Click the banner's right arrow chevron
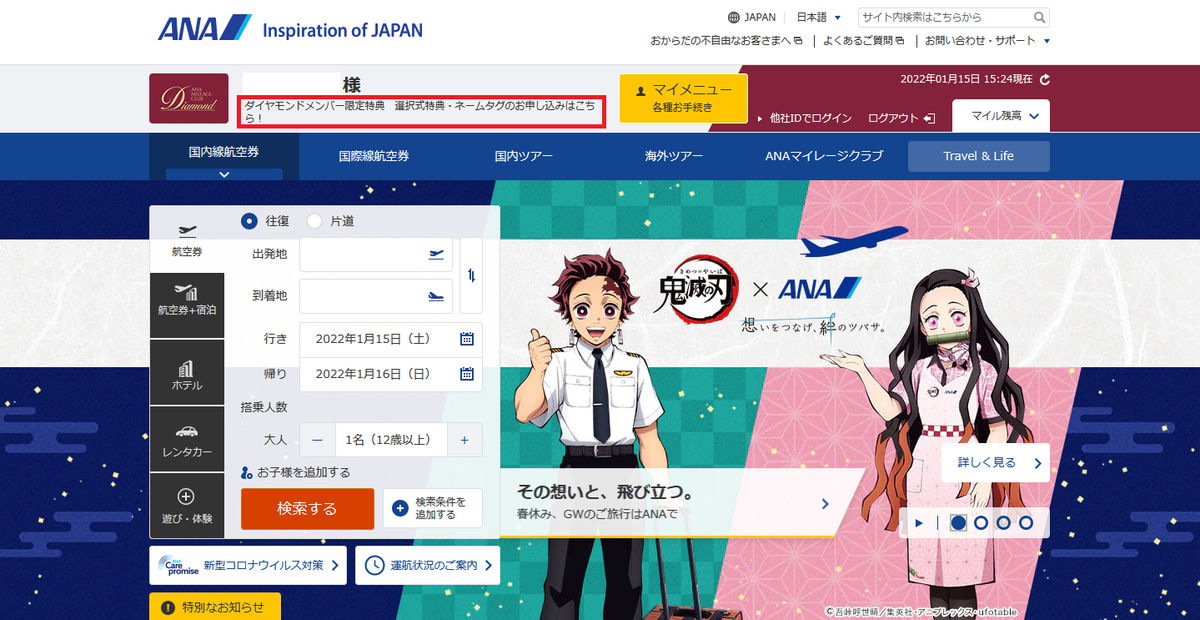Image resolution: width=1200 pixels, height=620 pixels. (x=825, y=503)
